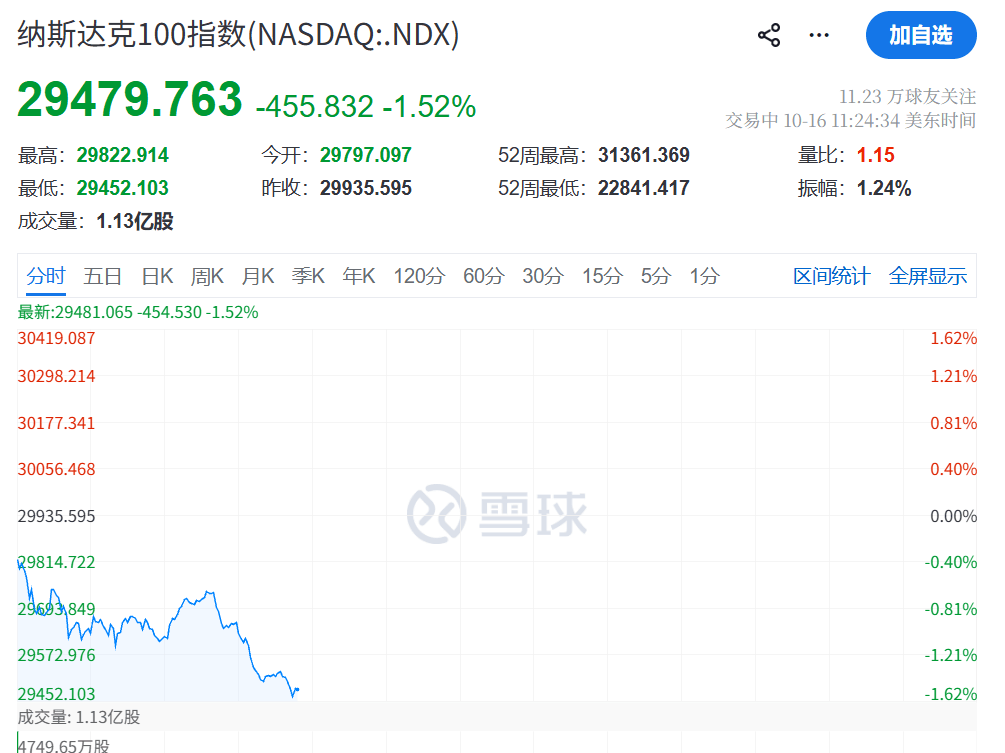Screen dimensions: 1005x753
Task: Click the change value -455.832 -1.52%
Action: (365, 106)
